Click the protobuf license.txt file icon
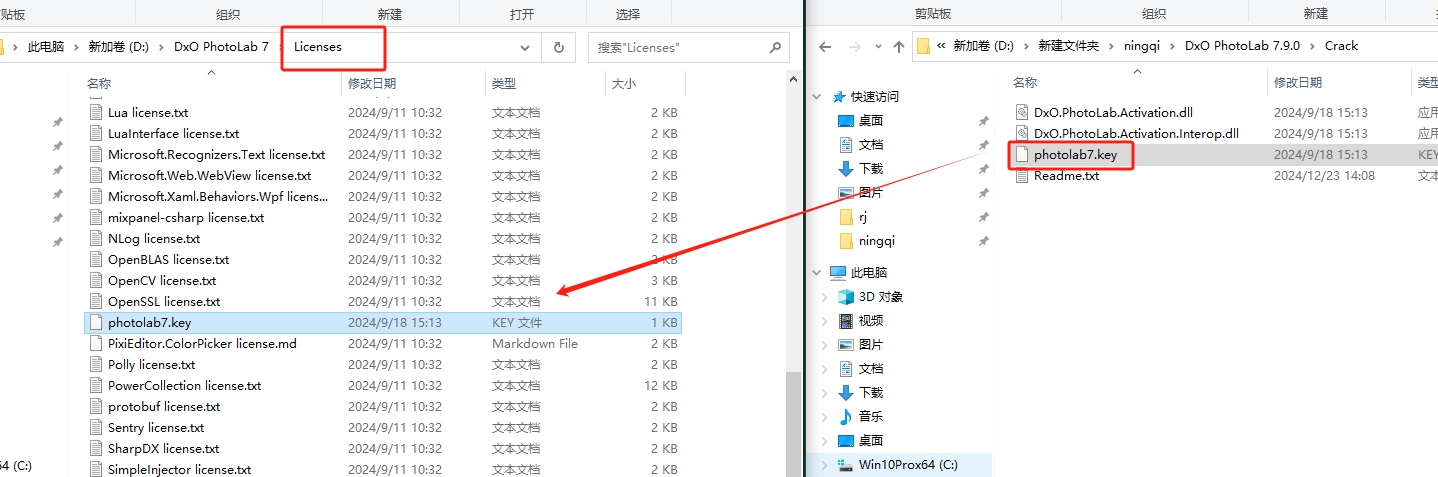 [x=96, y=406]
